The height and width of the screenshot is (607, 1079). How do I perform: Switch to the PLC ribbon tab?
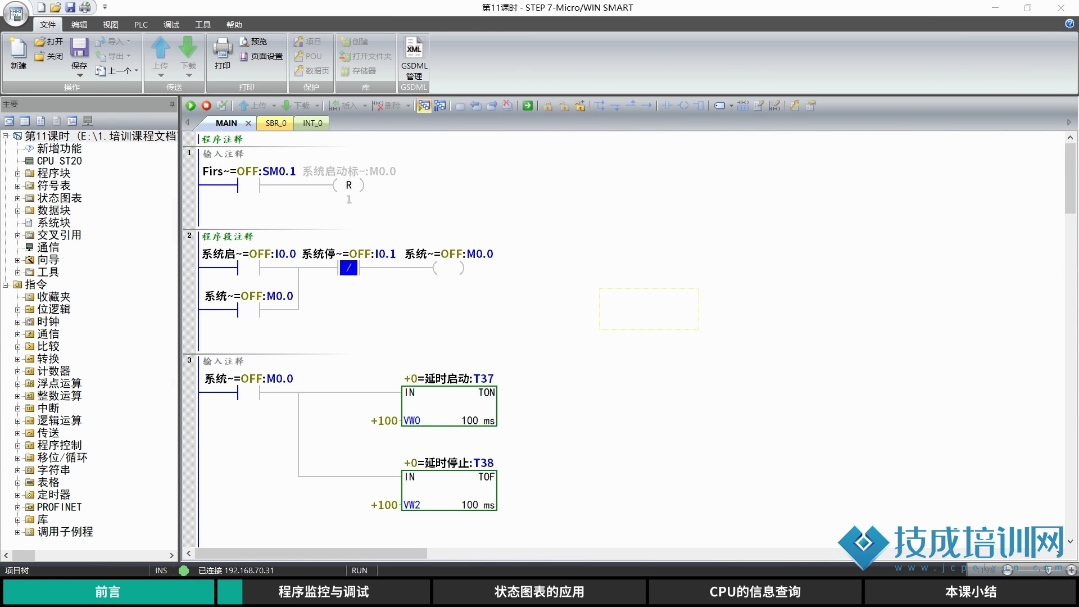(x=141, y=24)
